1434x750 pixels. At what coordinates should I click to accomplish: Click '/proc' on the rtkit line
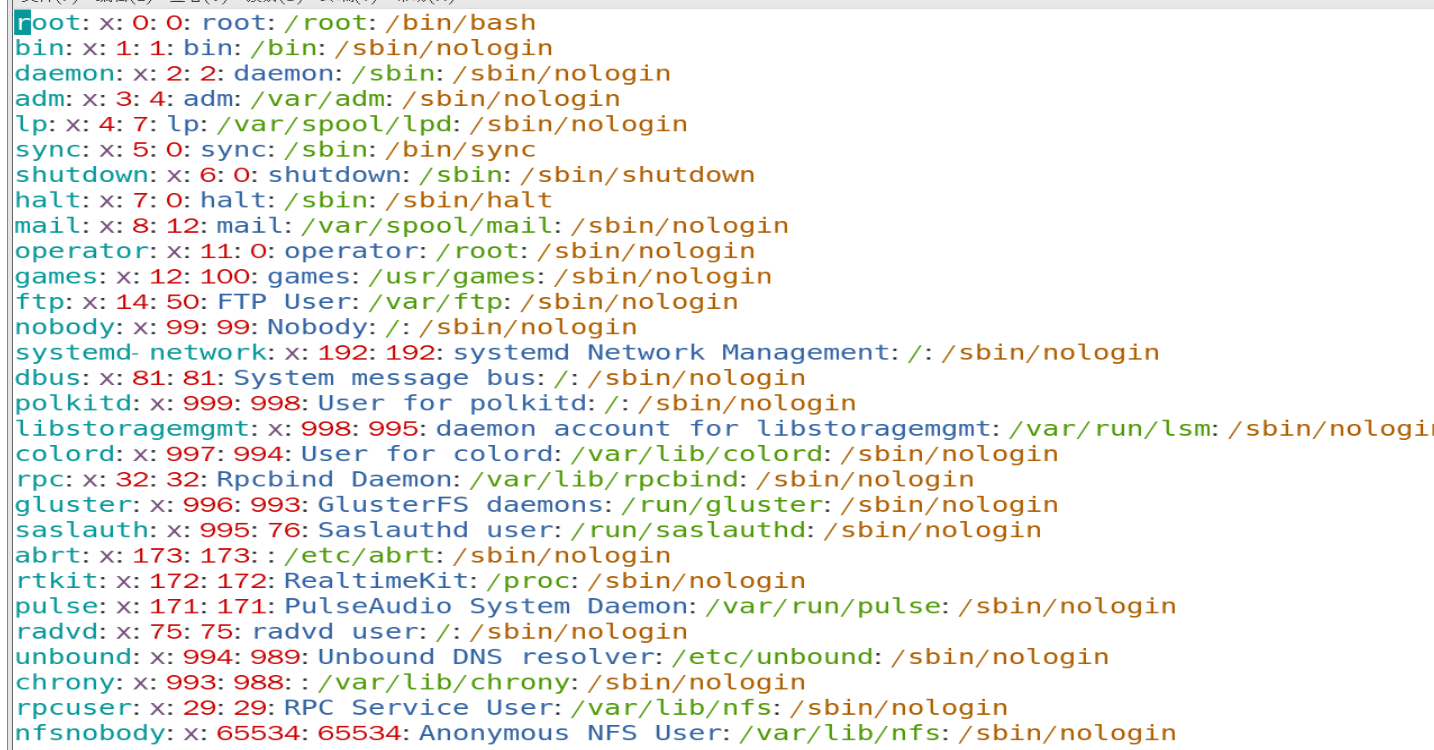click(527, 581)
